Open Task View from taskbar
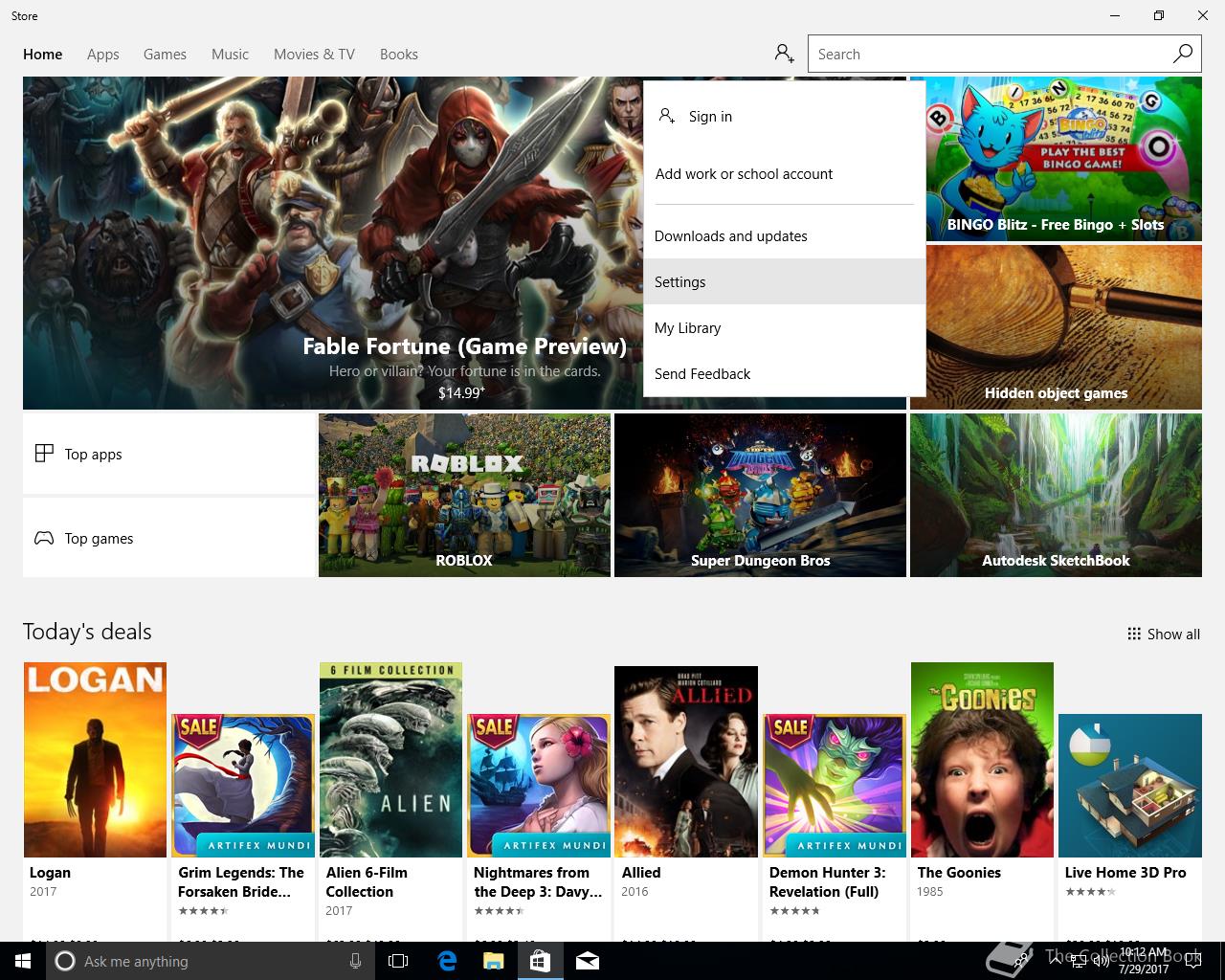Image resolution: width=1225 pixels, height=980 pixels. [x=398, y=961]
